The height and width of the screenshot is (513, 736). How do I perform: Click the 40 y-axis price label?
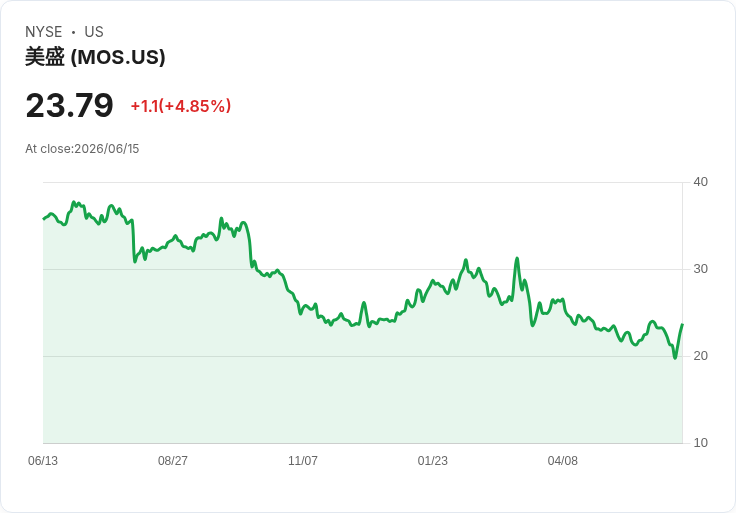[x=700, y=182]
